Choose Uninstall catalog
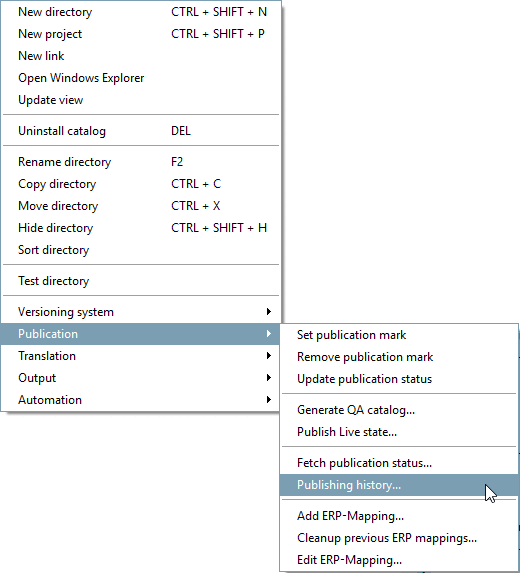Image resolution: width=520 pixels, height=573 pixels. tap(141, 131)
